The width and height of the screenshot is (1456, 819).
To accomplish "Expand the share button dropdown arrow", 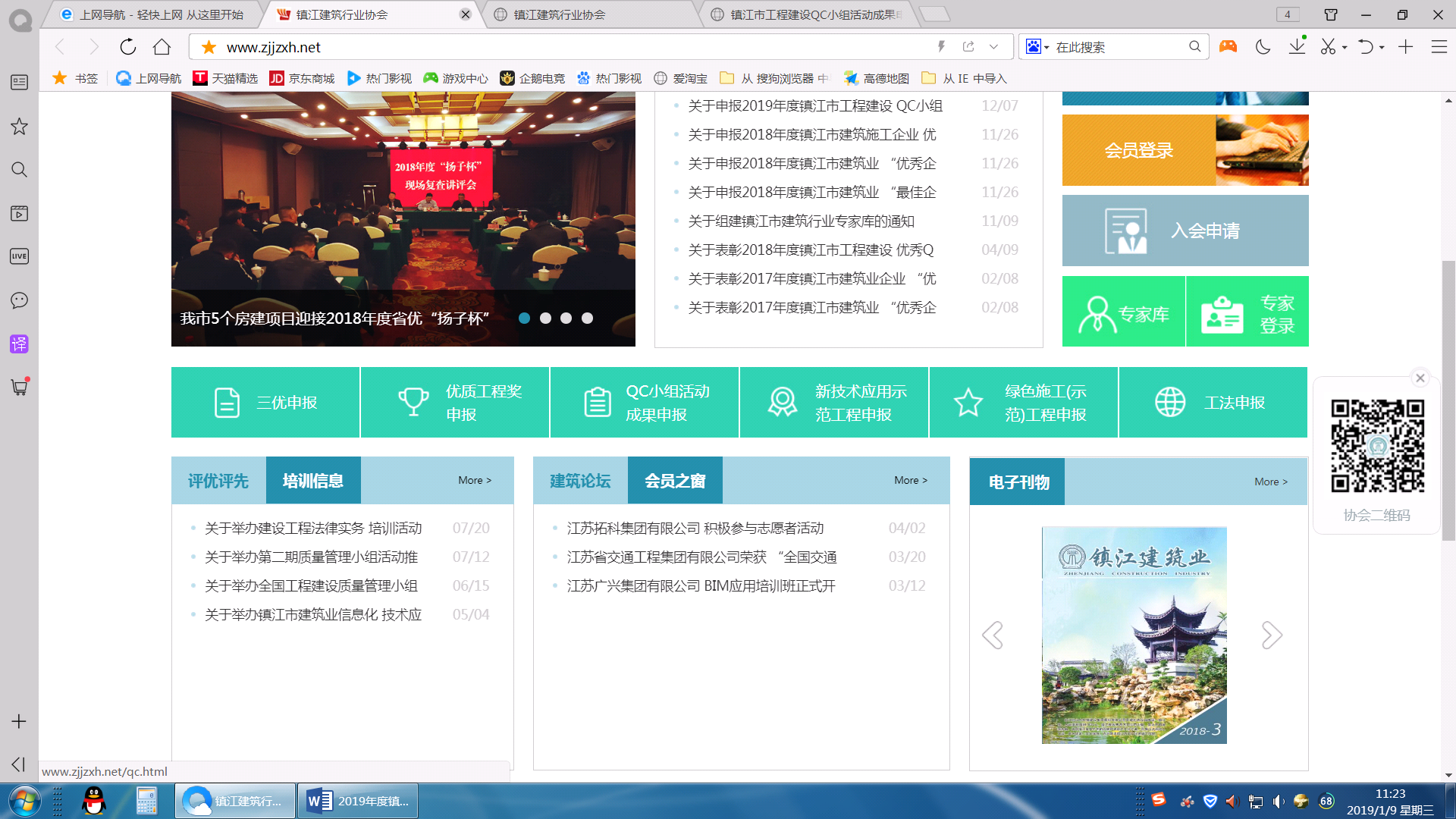I will pos(993,46).
